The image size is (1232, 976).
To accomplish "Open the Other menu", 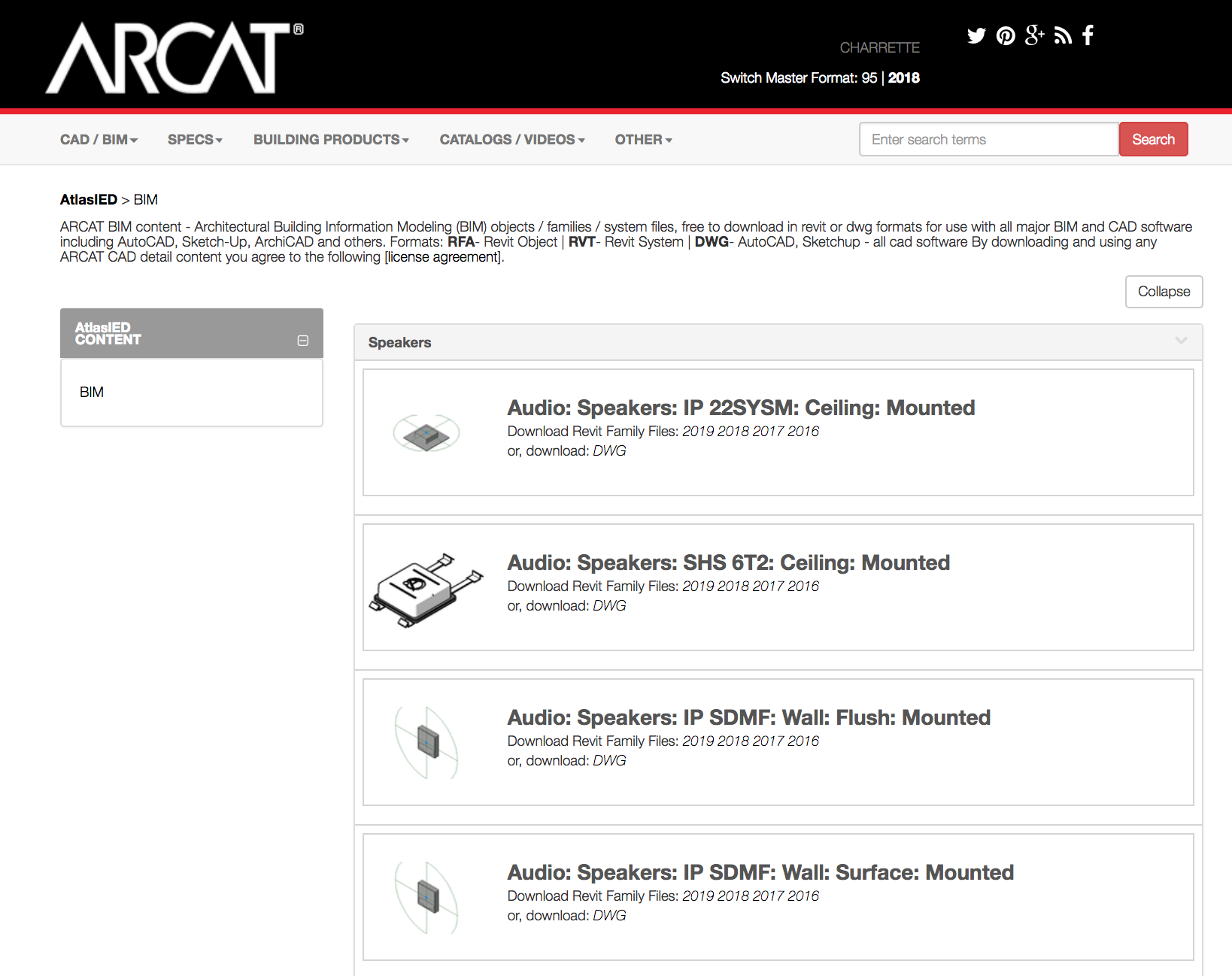I will coord(643,140).
